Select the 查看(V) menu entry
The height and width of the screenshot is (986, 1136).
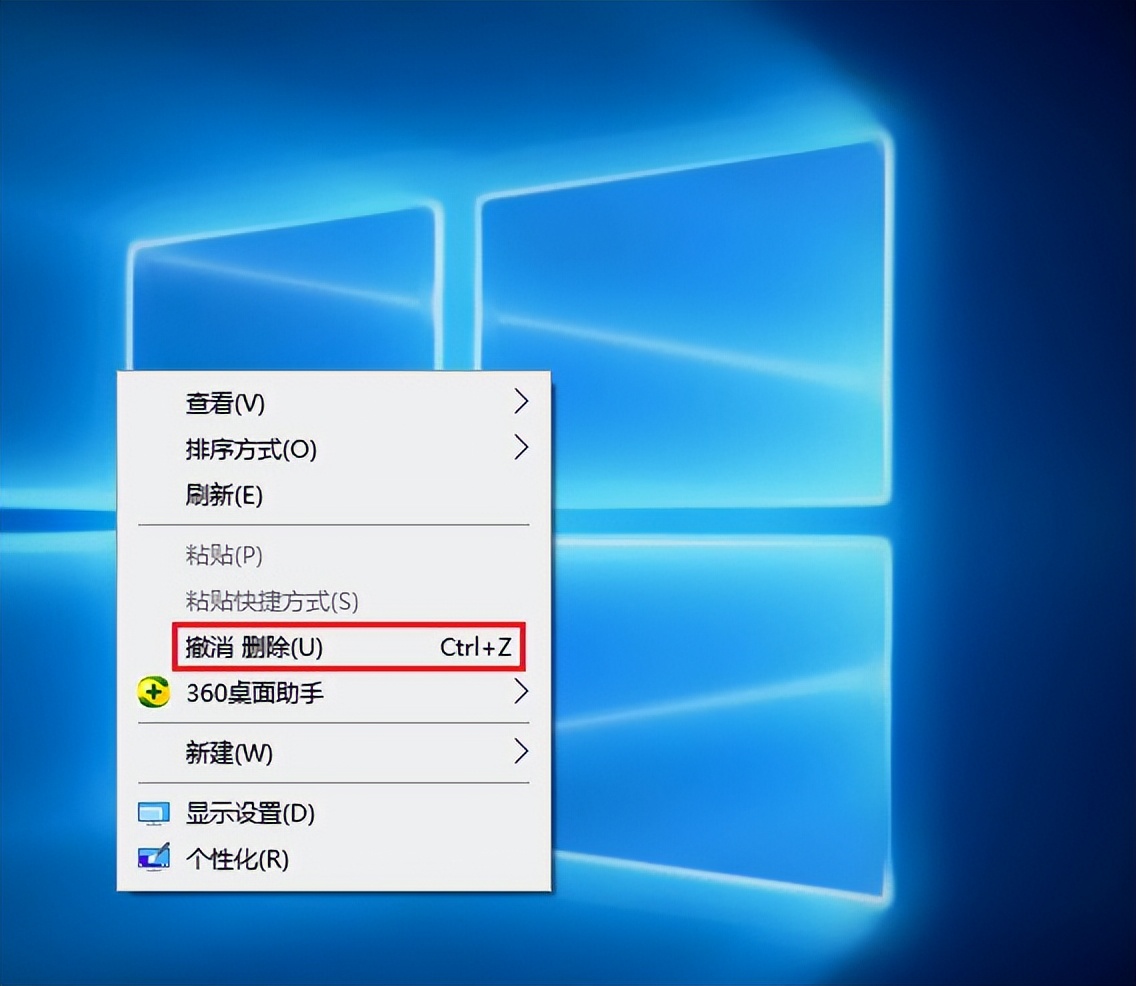click(x=334, y=403)
